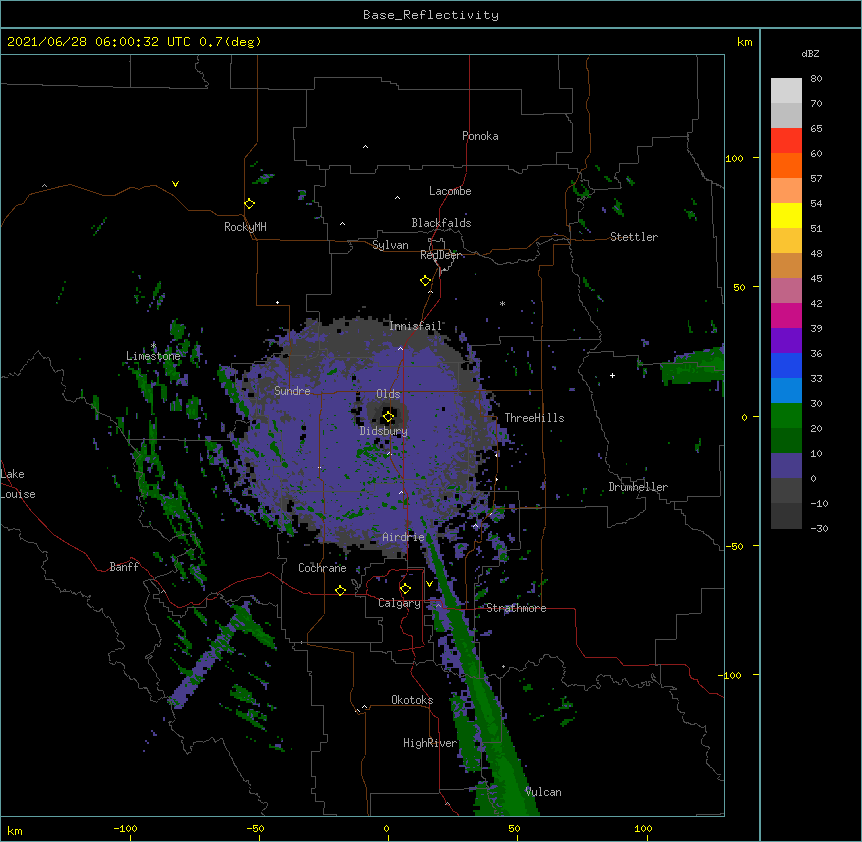Click the magenta 39-42 dBZ swatch
Image resolution: width=862 pixels, height=842 pixels.
pos(786,315)
